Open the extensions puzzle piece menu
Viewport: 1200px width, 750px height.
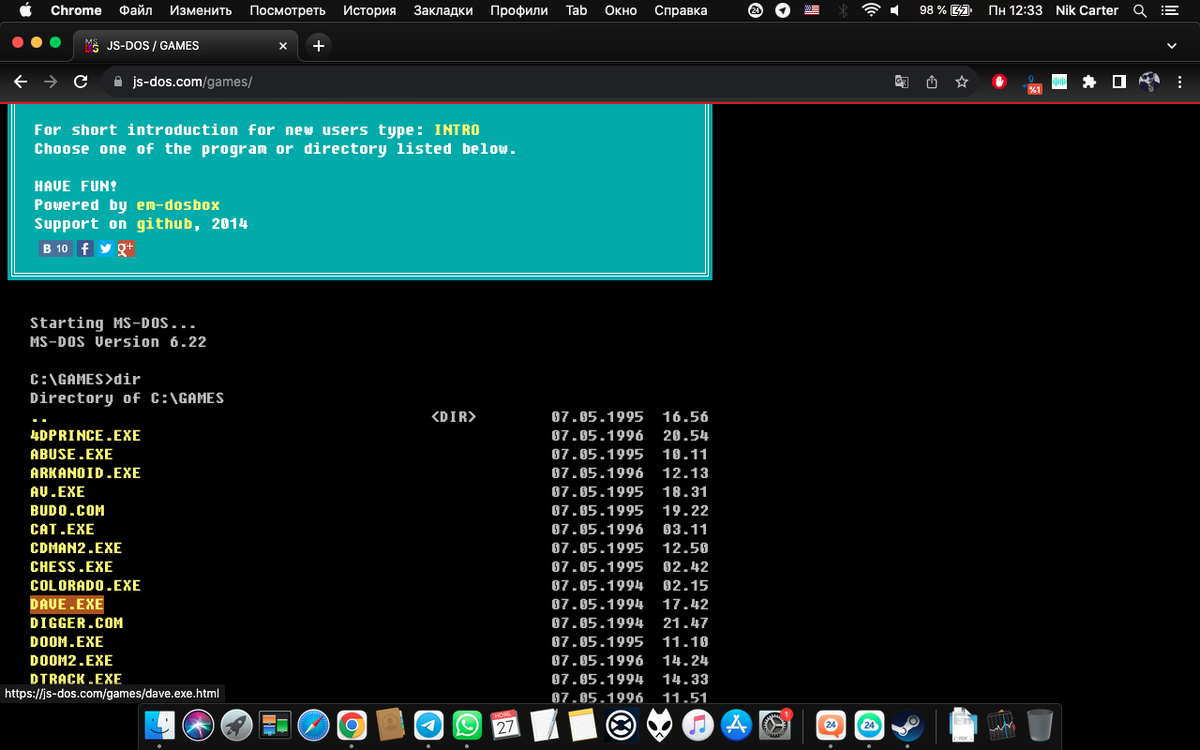[x=1089, y=82]
